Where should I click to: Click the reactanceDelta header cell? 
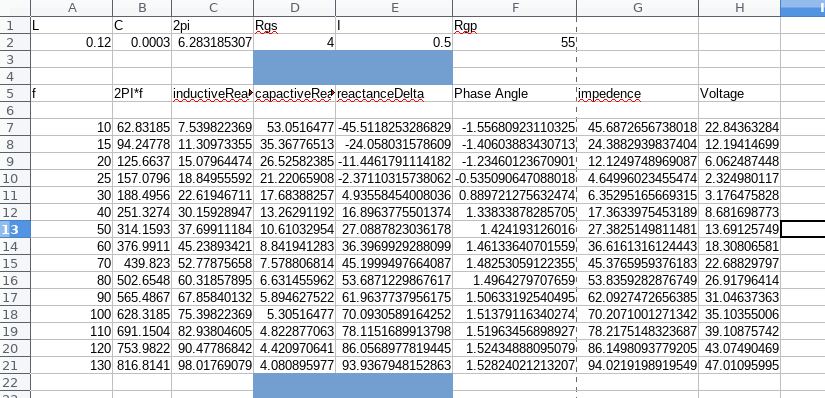tap(394, 93)
